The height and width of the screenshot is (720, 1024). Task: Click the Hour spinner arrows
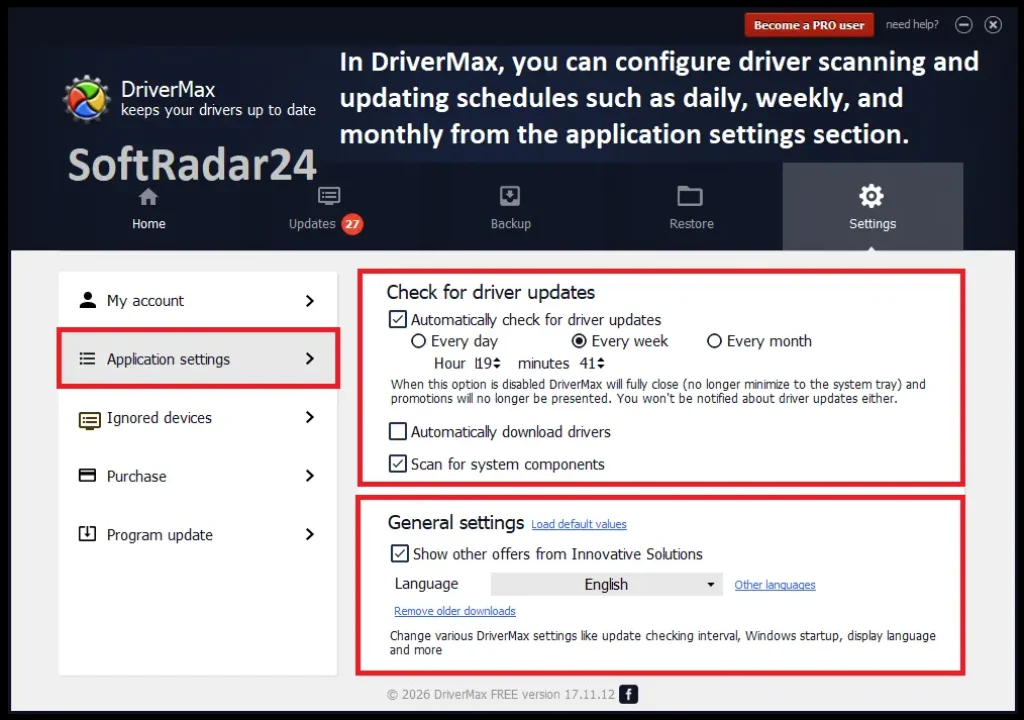point(497,363)
